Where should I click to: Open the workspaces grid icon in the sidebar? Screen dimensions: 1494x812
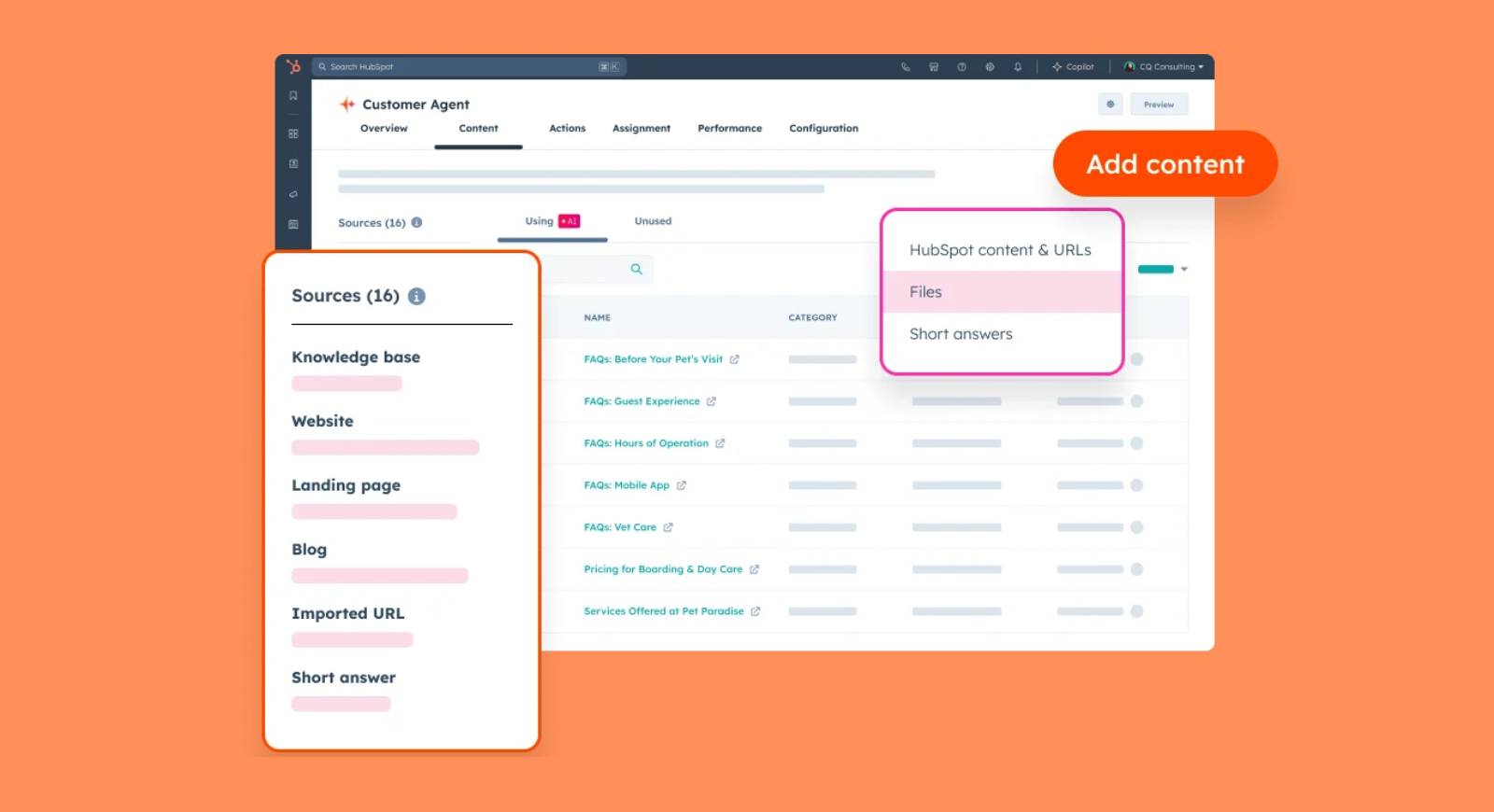[x=293, y=133]
